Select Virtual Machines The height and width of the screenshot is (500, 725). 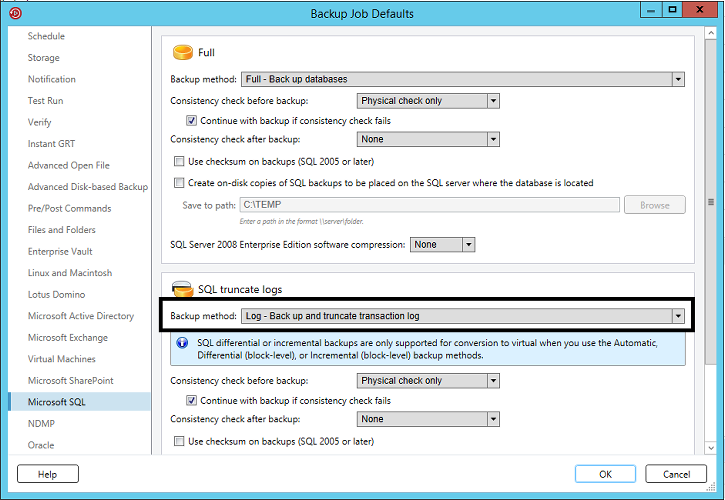[x=61, y=359]
